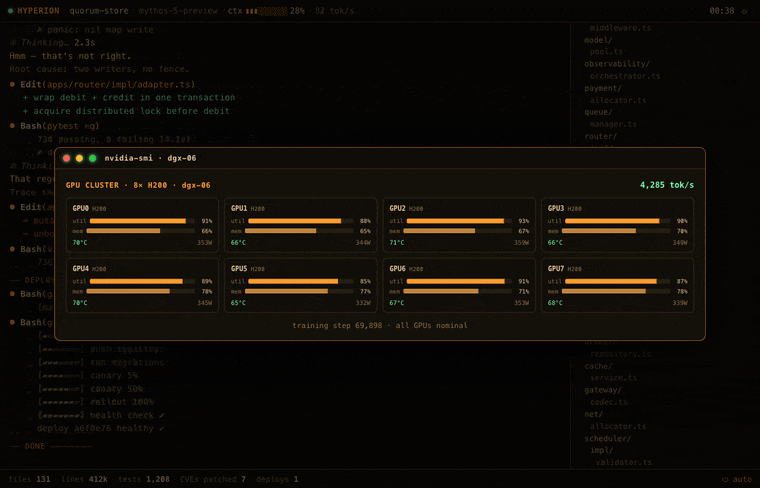This screenshot has width=760, height=488.
Task: Click the green HYPERION status dot
Action: [x=10, y=11]
